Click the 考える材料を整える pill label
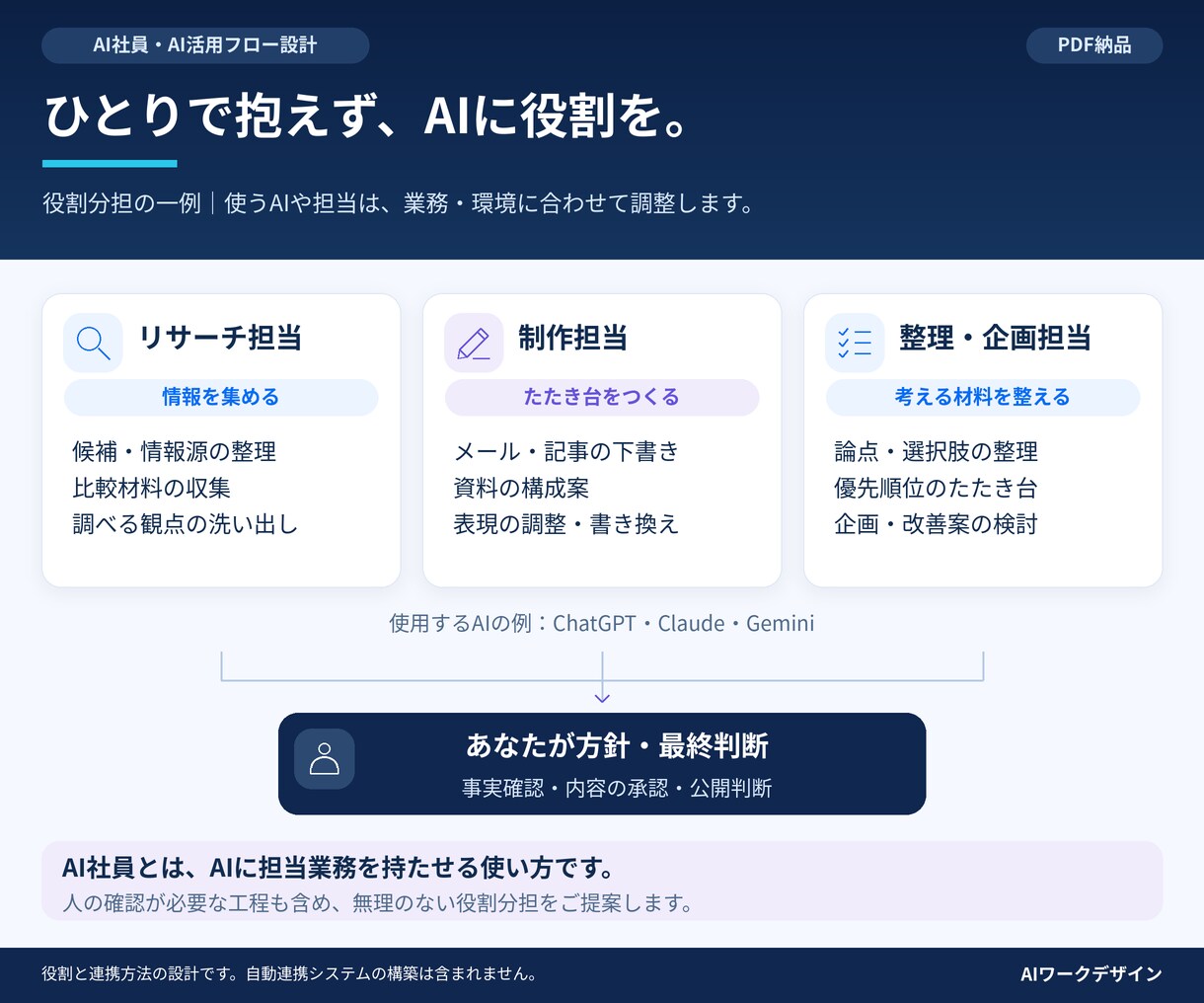1204x1003 pixels. pyautogui.click(x=983, y=397)
